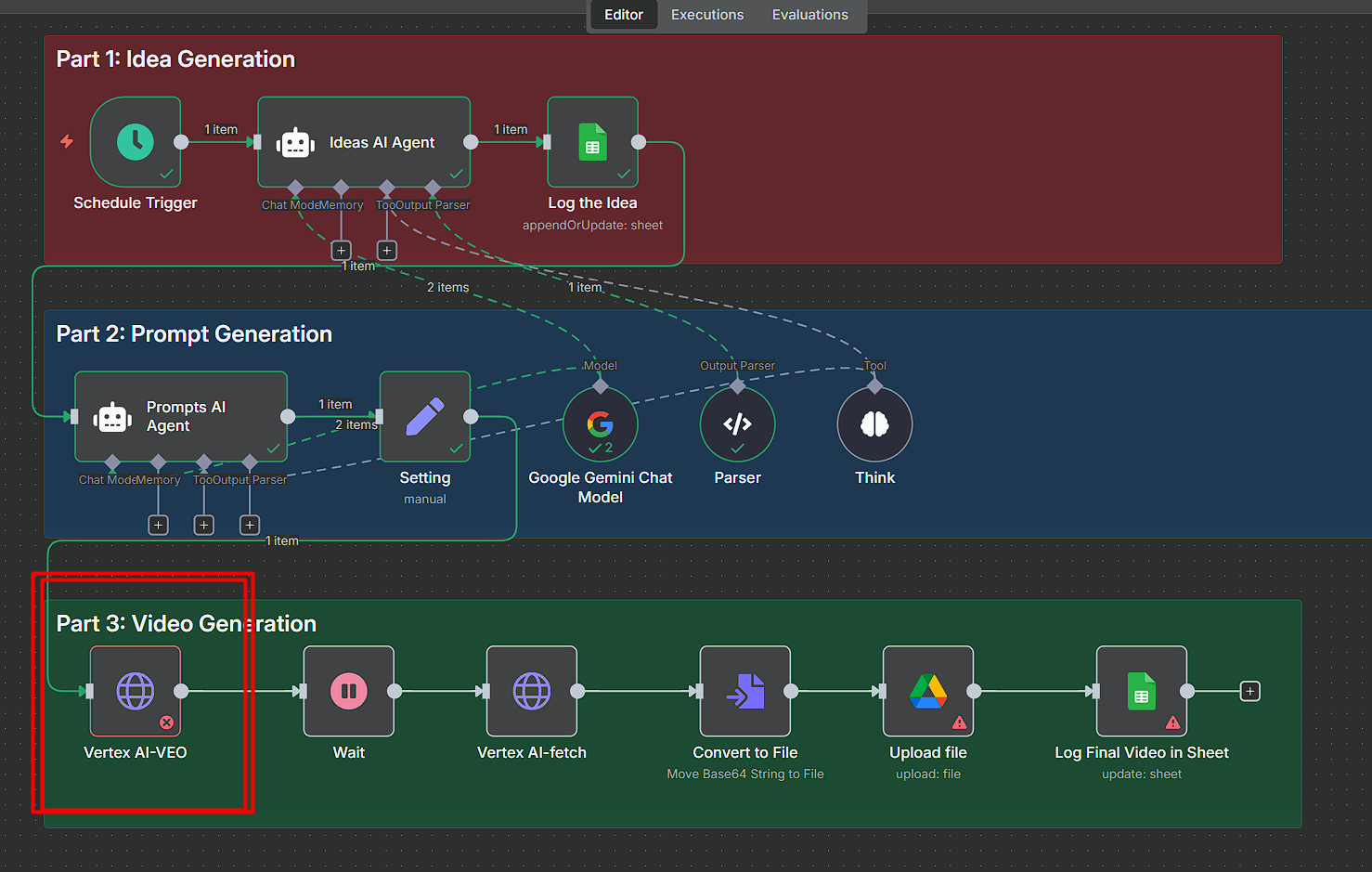Screen dimensions: 1372x872
Task: Switch to the Evaluations tab
Action: (x=809, y=15)
